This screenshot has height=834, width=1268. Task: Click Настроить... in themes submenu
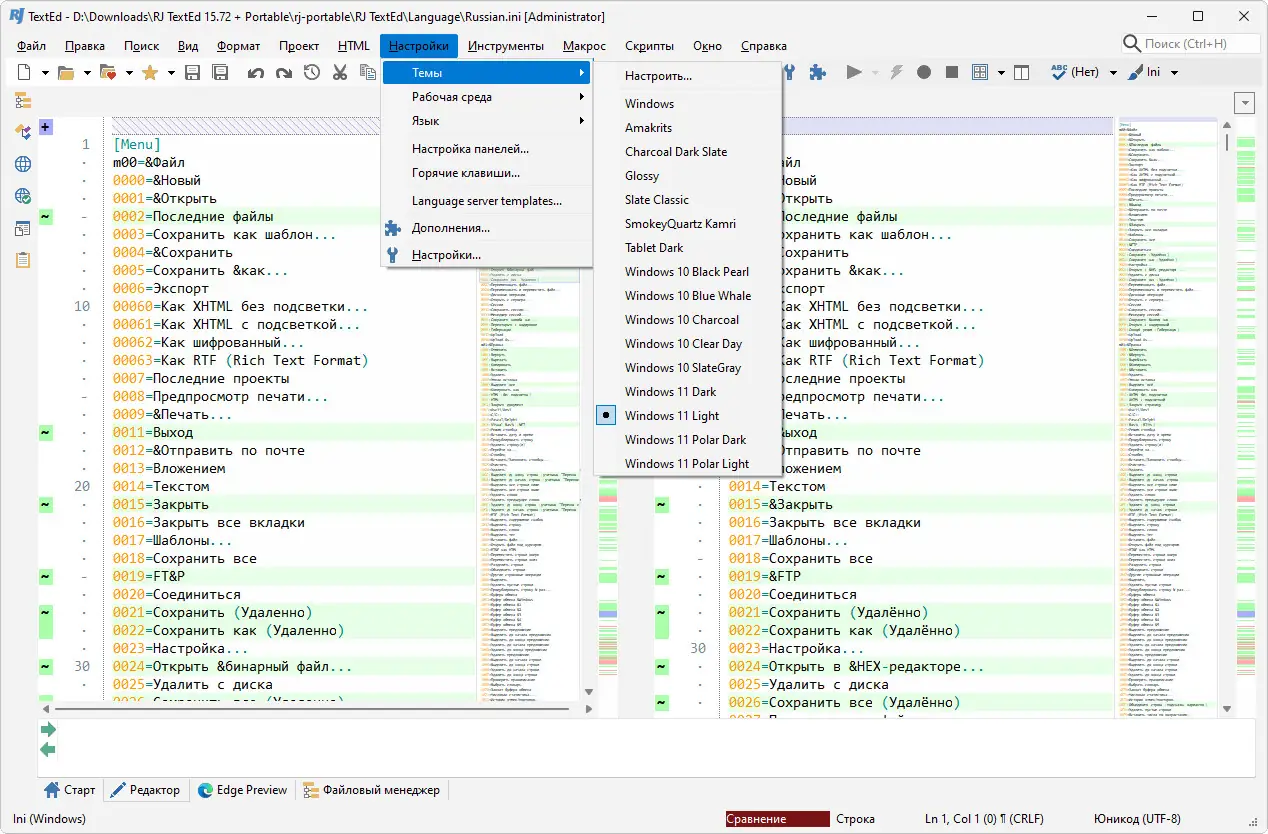point(658,76)
